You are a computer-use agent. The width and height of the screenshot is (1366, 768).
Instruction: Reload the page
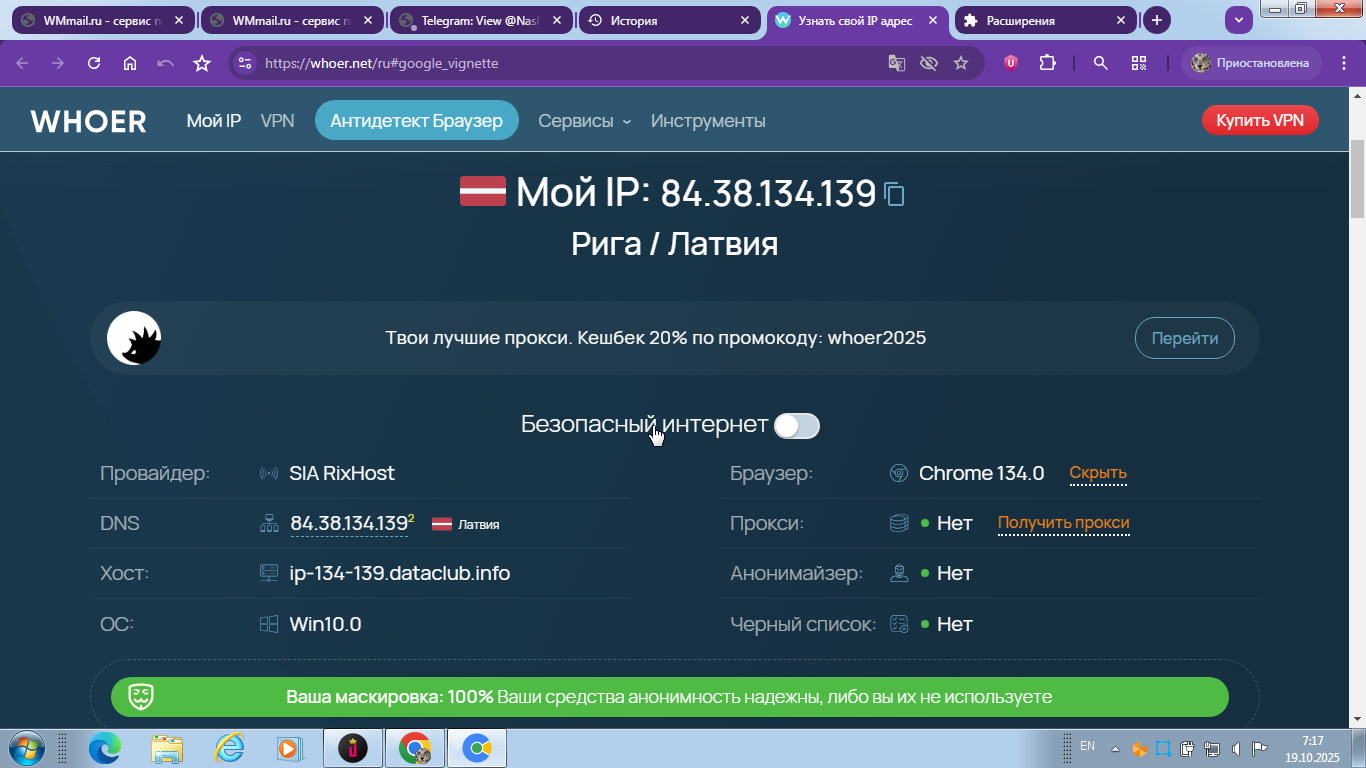(x=94, y=63)
